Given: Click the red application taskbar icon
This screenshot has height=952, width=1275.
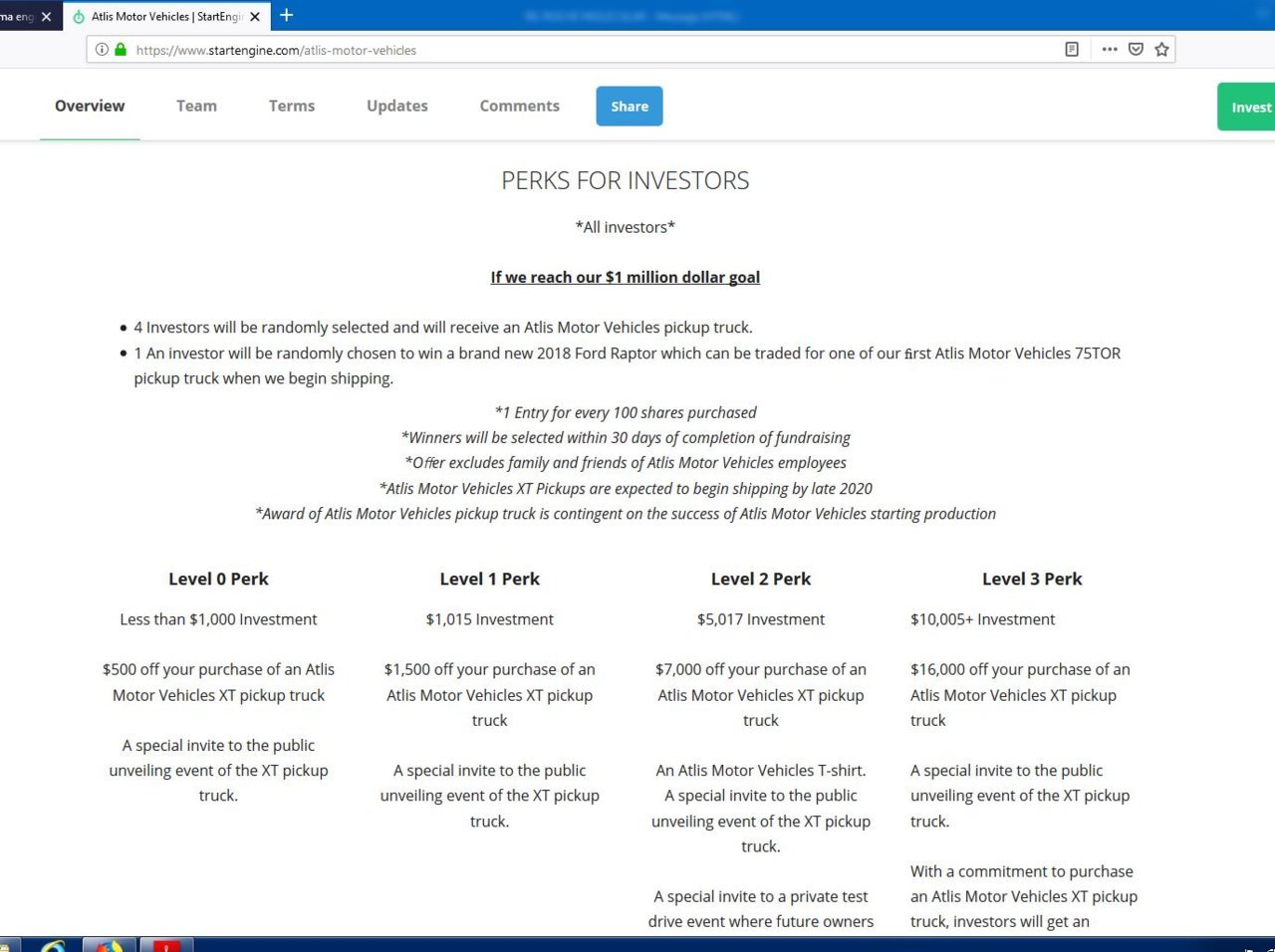Looking at the screenshot, I should click(166, 945).
